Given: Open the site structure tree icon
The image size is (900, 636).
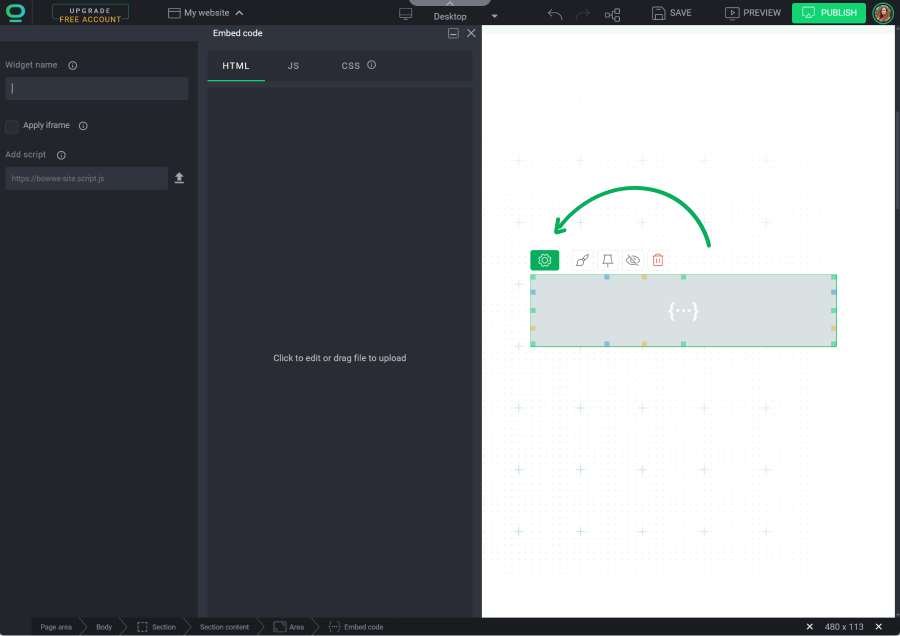Looking at the screenshot, I should (612, 14).
